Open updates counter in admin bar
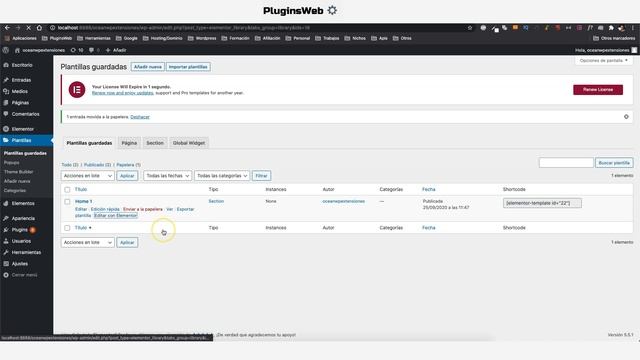The width and height of the screenshot is (640, 360). click(77, 50)
